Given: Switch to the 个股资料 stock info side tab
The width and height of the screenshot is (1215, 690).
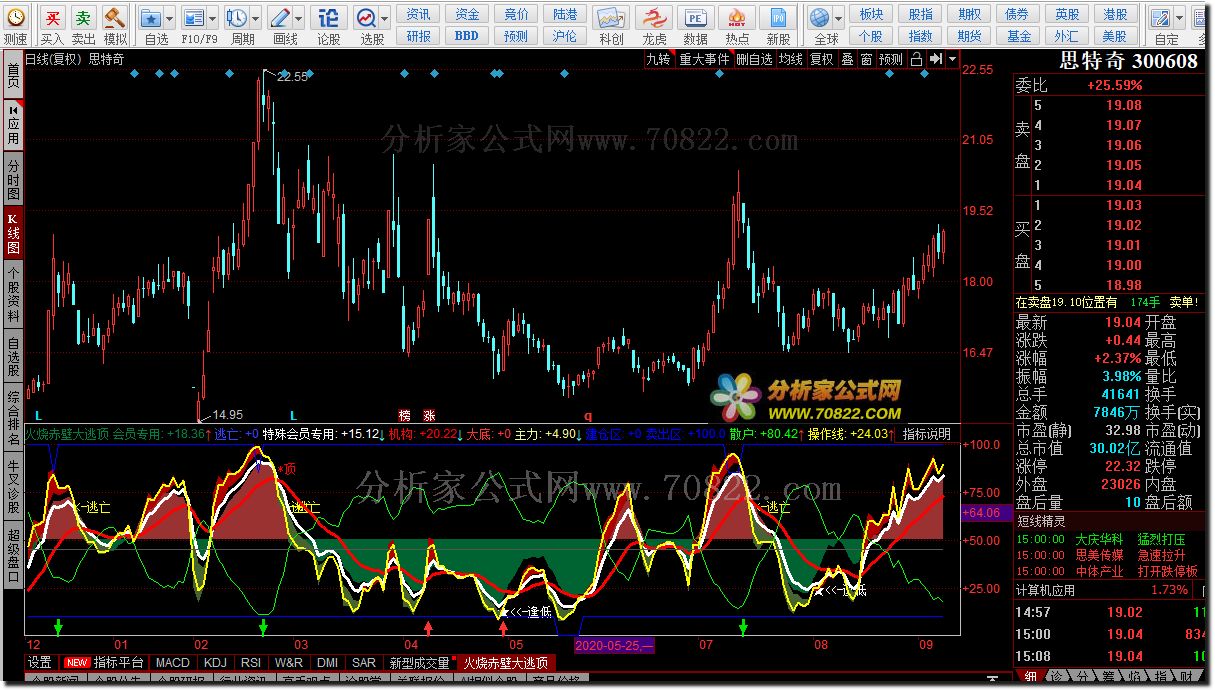Looking at the screenshot, I should point(13,293).
